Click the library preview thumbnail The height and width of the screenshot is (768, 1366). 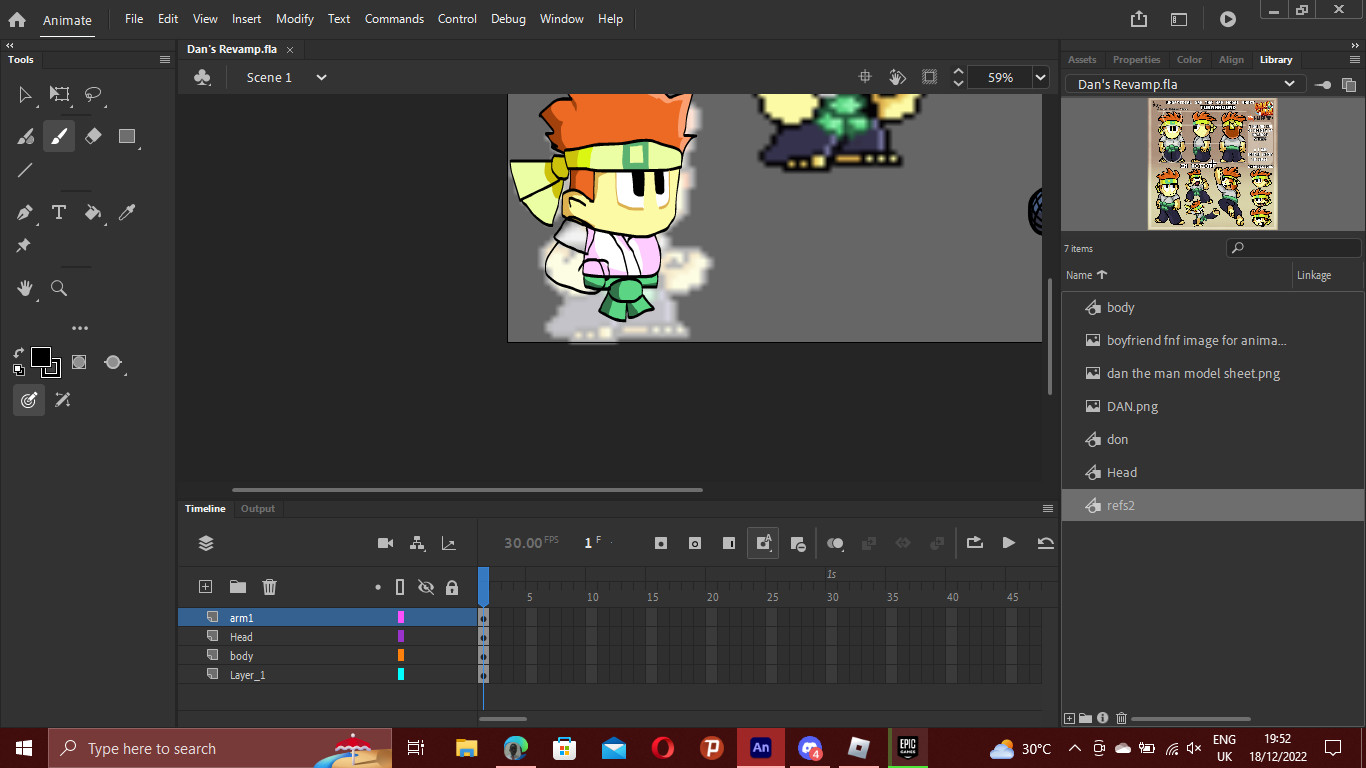(1212, 164)
